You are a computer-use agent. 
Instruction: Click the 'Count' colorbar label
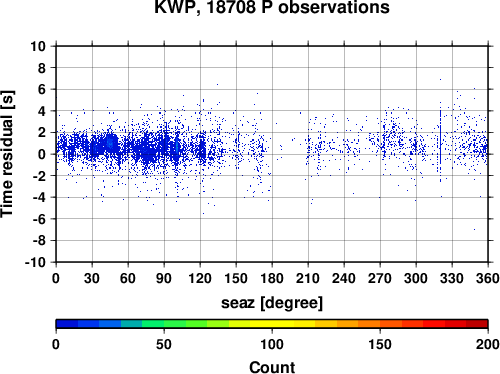272,367
